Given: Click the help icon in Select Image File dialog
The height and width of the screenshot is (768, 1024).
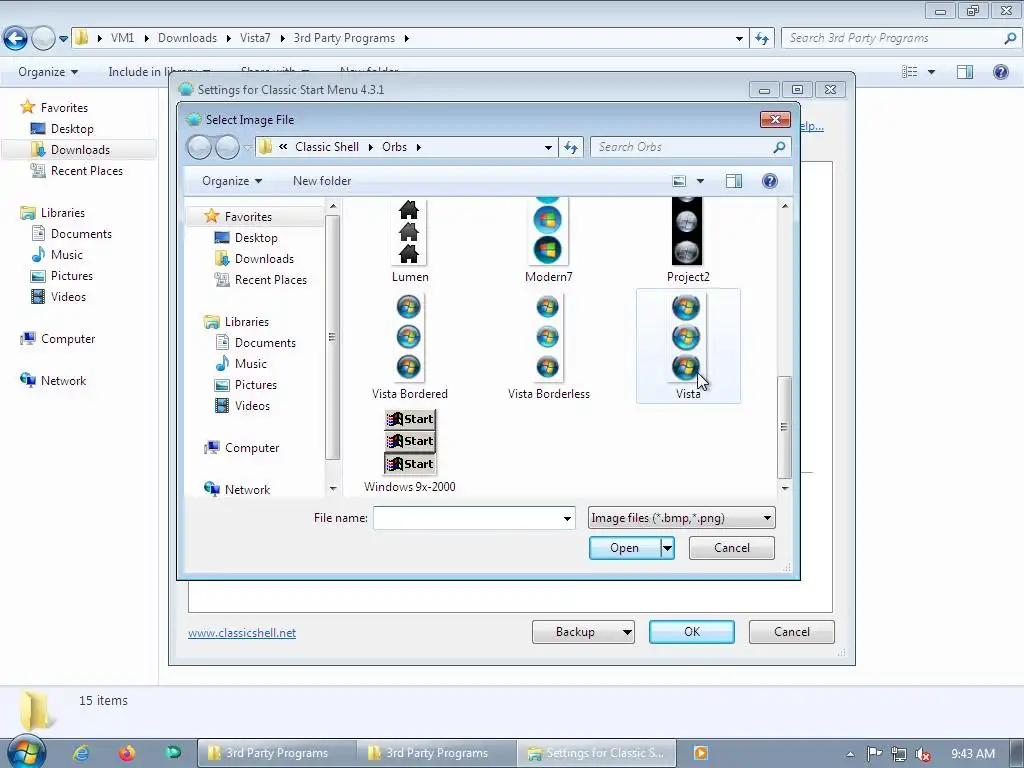Looking at the screenshot, I should click(x=770, y=181).
